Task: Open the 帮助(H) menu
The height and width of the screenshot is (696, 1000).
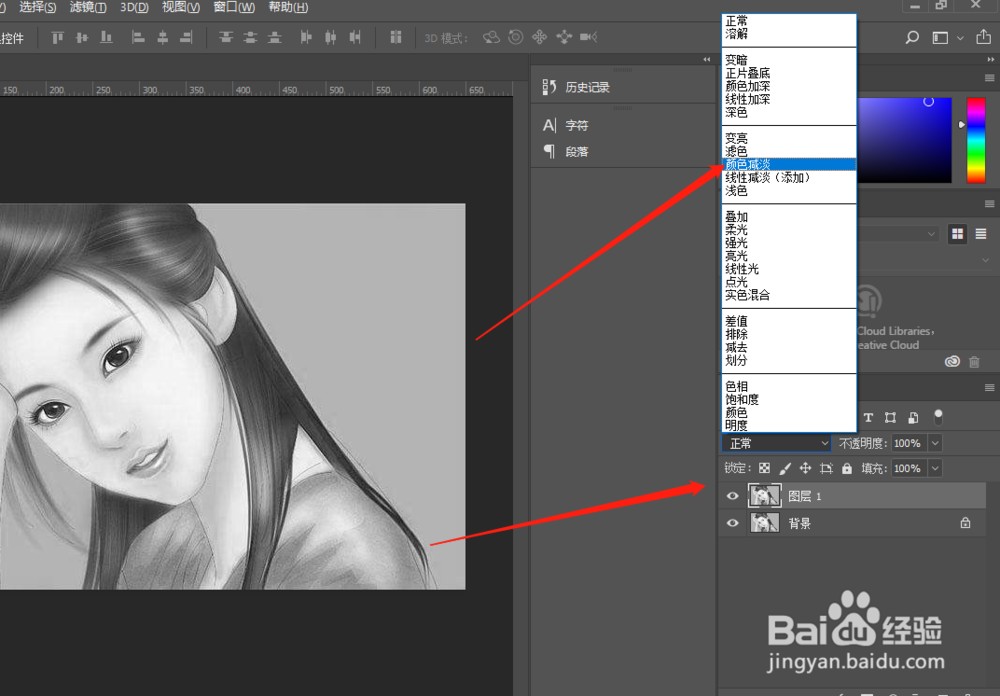Action: (288, 7)
